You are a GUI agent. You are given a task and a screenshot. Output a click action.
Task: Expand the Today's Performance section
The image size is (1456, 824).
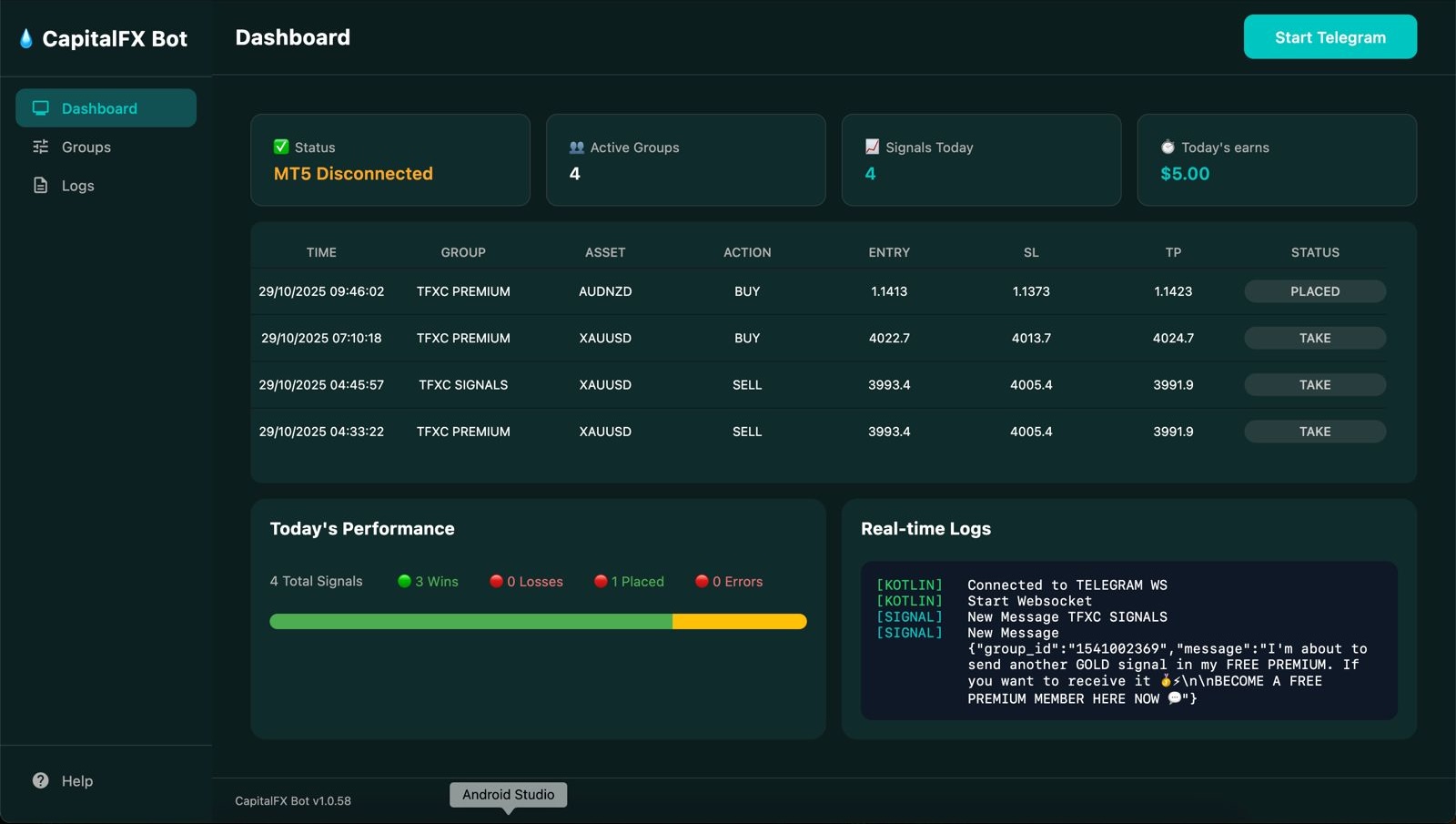tap(362, 528)
